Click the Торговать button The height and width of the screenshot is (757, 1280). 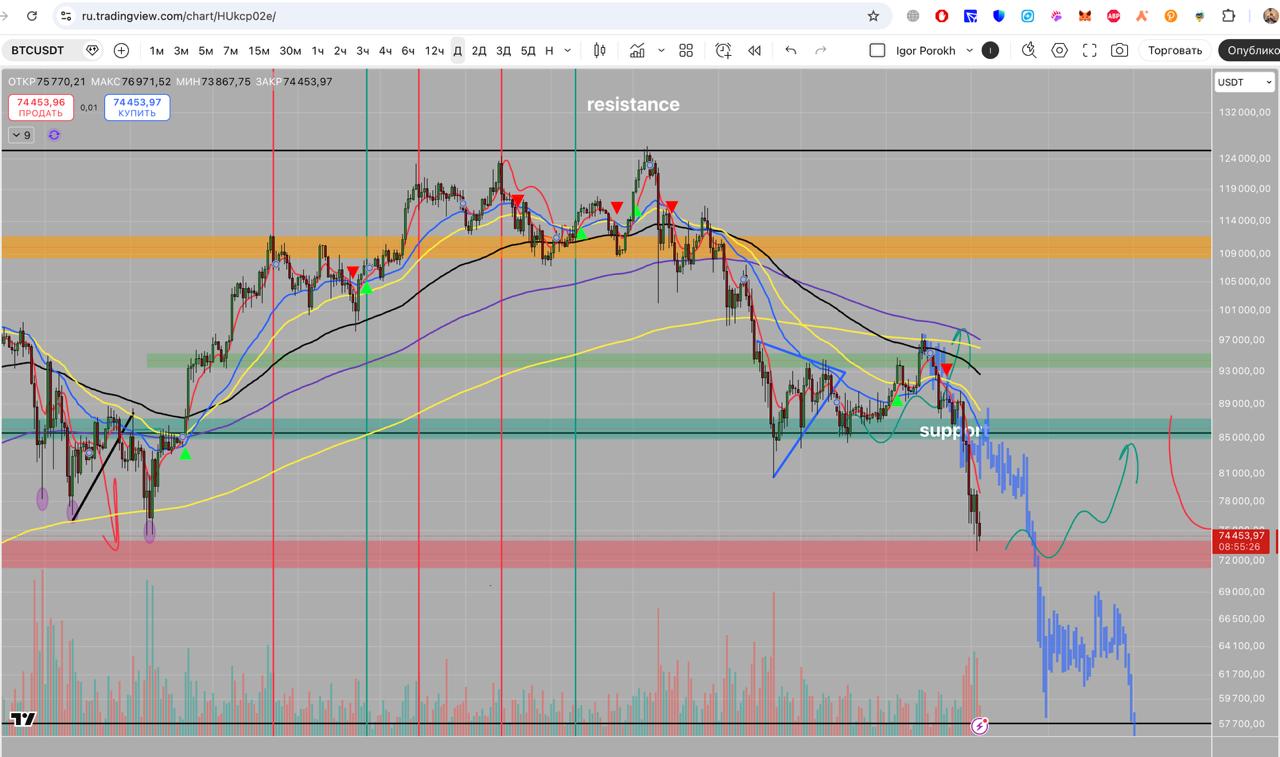(x=1174, y=51)
